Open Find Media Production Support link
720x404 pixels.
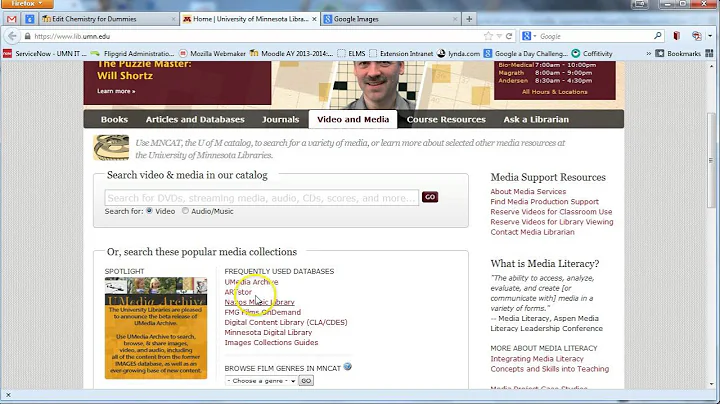coord(545,202)
